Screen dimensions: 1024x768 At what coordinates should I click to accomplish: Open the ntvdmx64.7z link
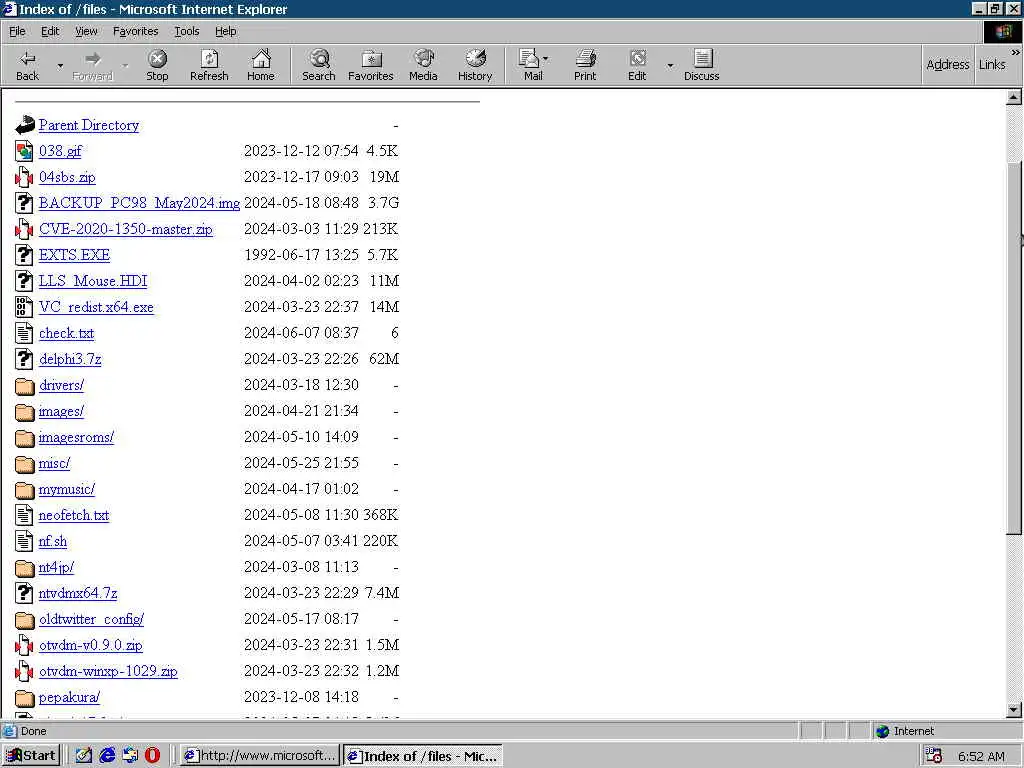coord(78,593)
